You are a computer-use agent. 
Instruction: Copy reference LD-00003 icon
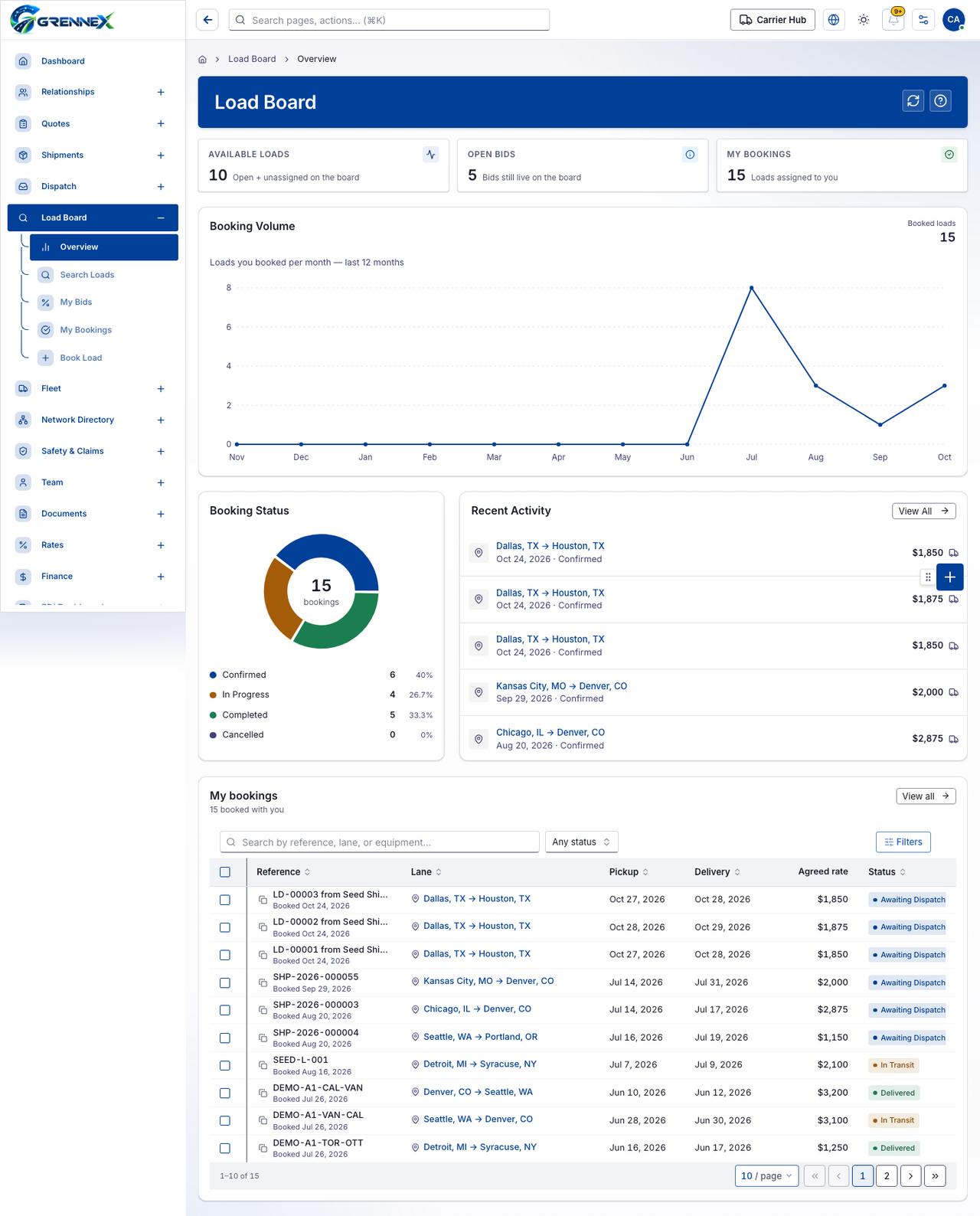tap(263, 900)
